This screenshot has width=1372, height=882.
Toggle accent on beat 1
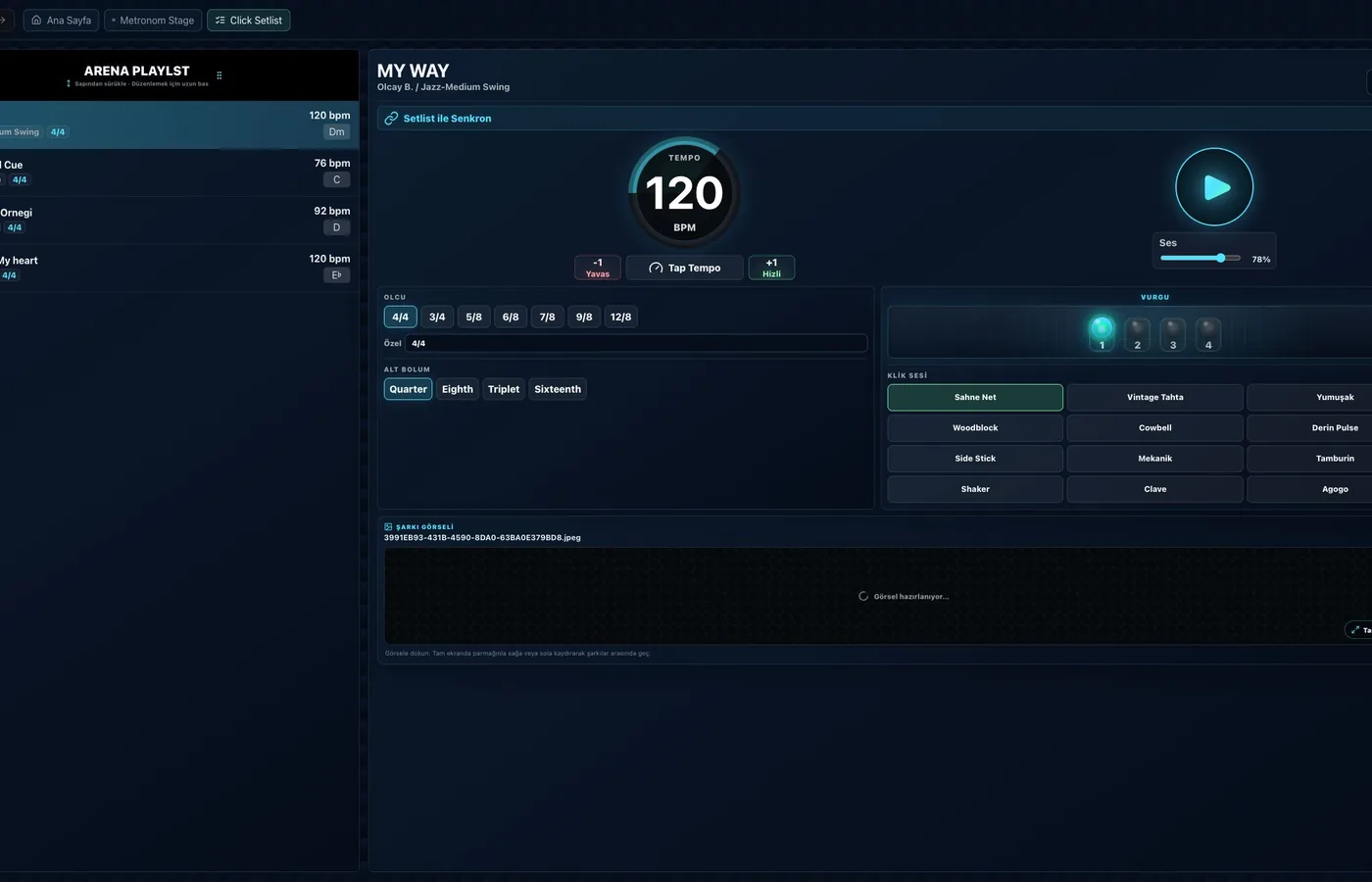[x=1102, y=333]
